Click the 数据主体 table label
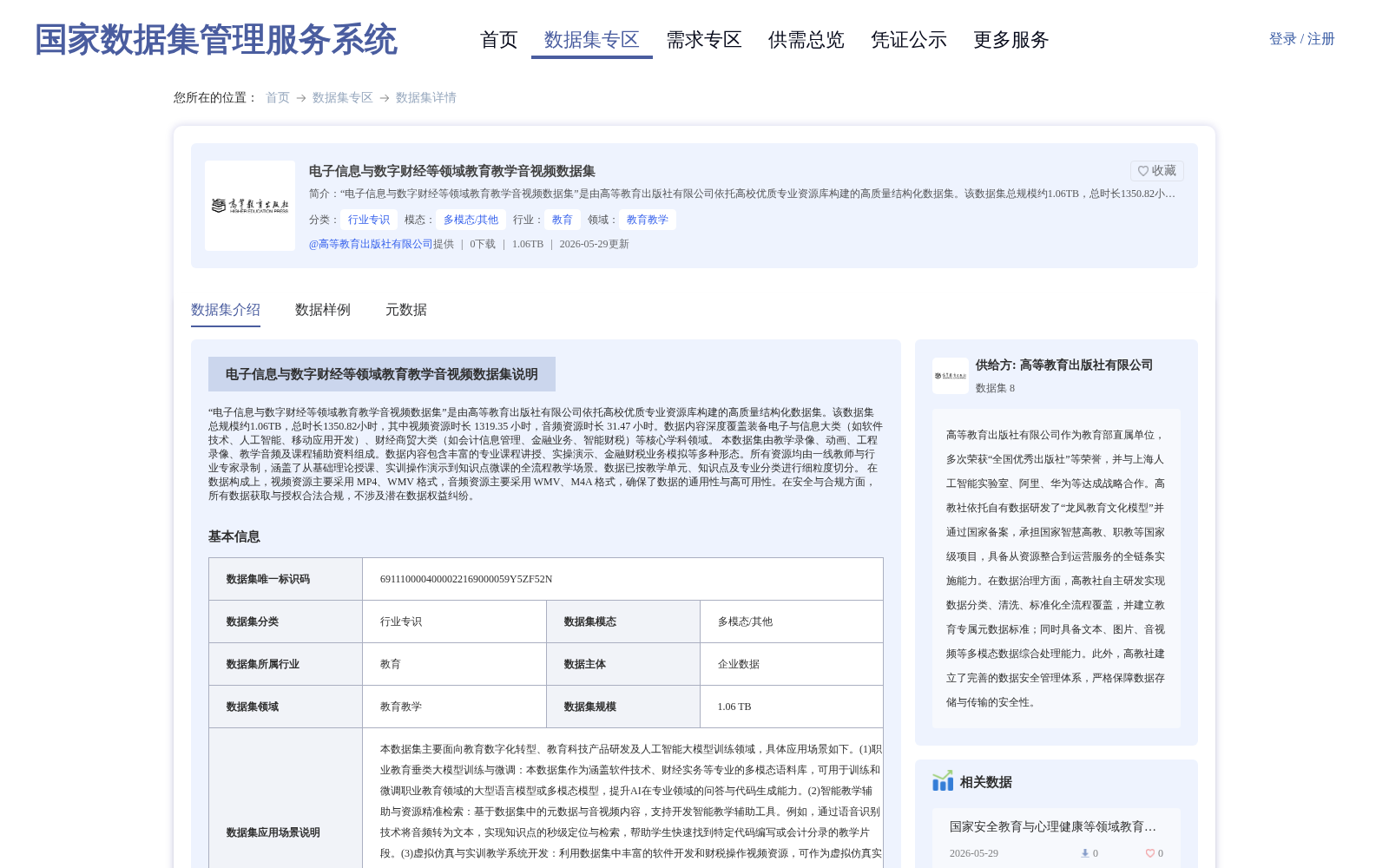 coord(585,664)
